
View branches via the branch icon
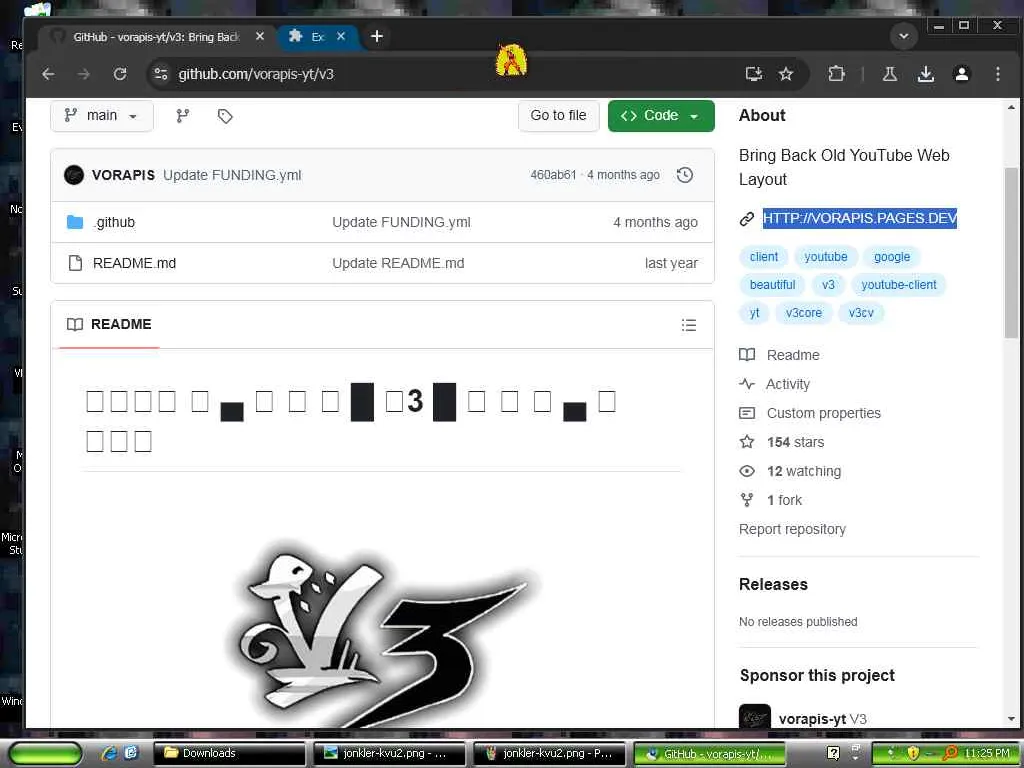click(x=183, y=116)
